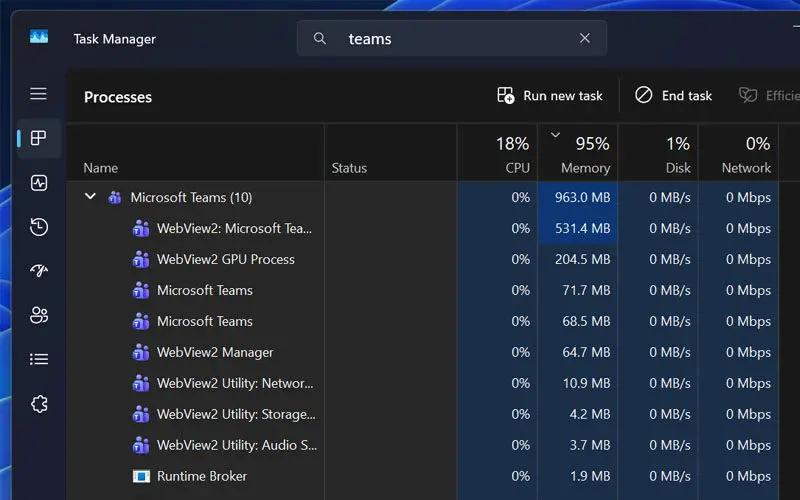The width and height of the screenshot is (800, 500).
Task: Click the Efficiency mode button
Action: 769,95
